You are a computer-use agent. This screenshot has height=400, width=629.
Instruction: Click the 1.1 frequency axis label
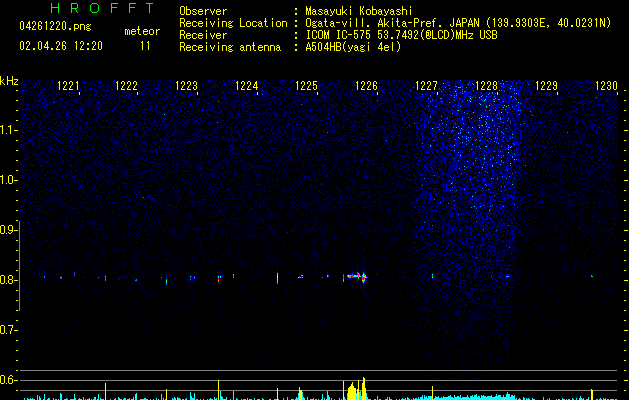pos(8,130)
